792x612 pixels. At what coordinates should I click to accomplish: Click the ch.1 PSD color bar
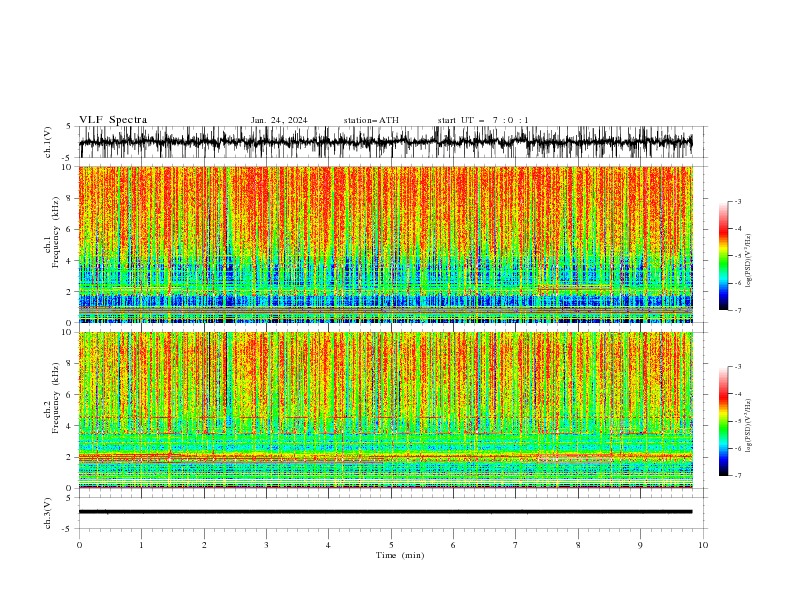click(x=723, y=256)
